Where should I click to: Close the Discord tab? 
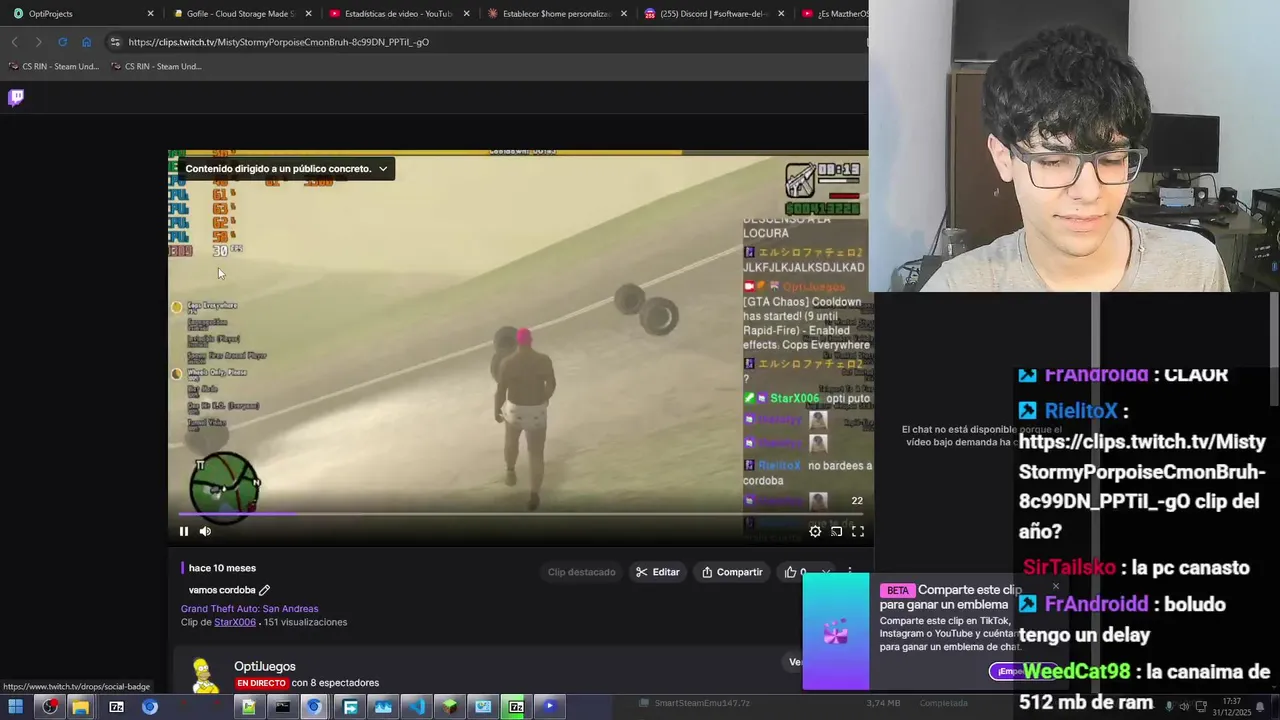coord(781,14)
